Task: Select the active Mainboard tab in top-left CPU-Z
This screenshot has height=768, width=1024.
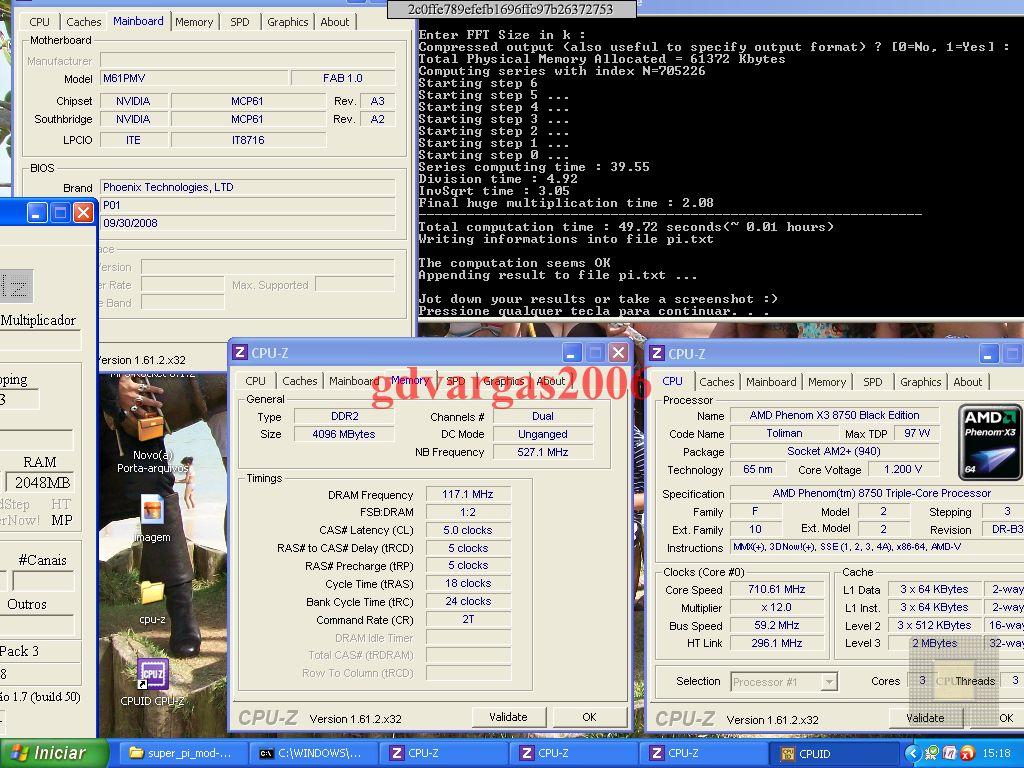Action: [138, 21]
